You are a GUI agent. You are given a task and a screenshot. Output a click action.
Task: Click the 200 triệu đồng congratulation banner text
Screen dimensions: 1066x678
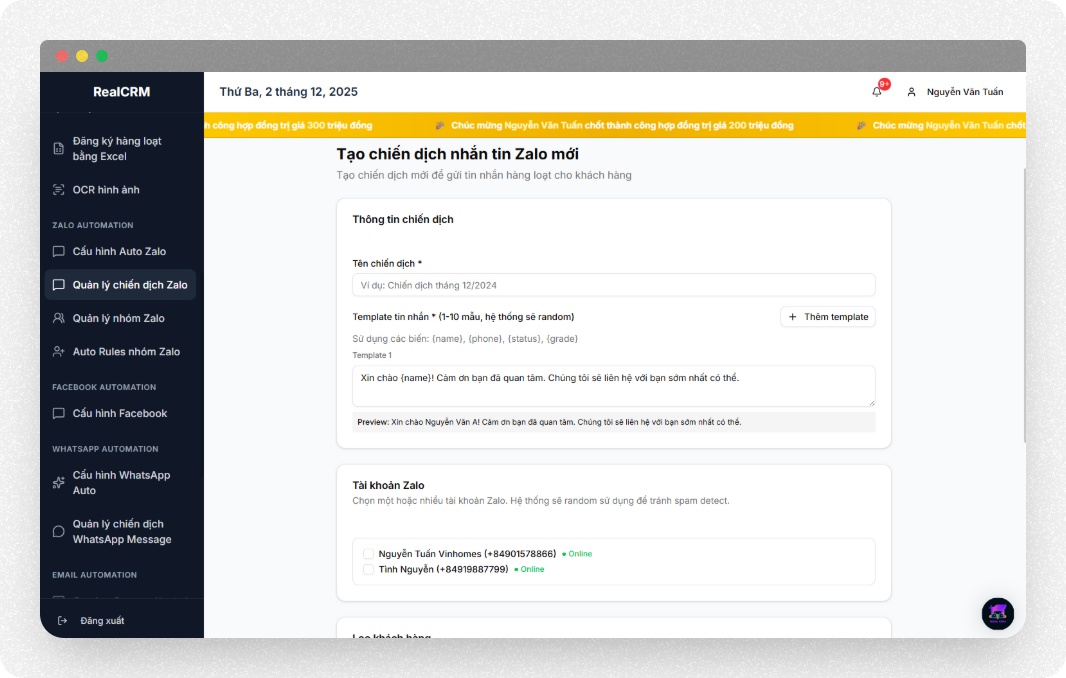pos(622,125)
